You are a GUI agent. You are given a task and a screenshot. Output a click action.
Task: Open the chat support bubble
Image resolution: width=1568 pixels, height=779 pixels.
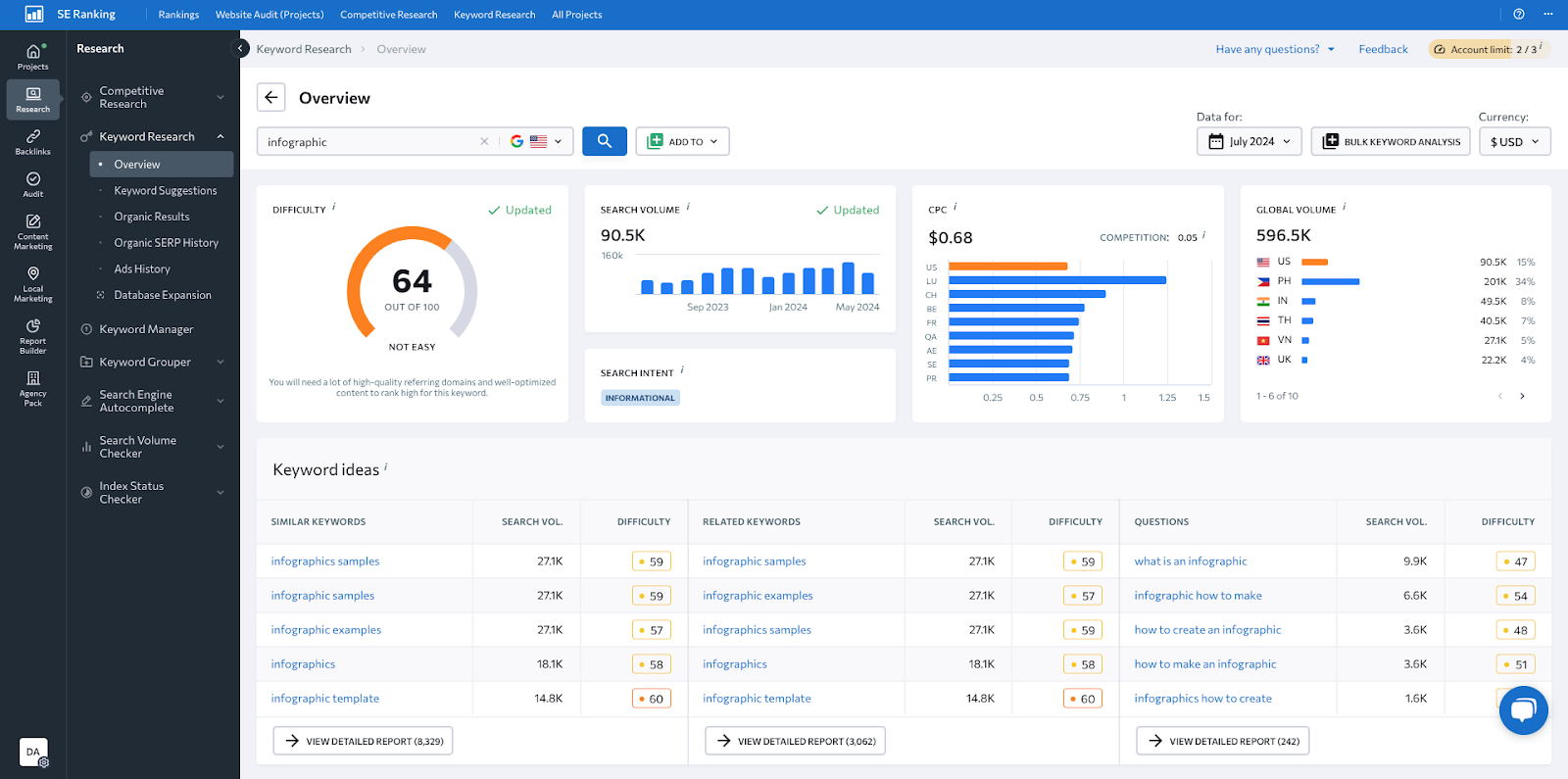(1524, 710)
